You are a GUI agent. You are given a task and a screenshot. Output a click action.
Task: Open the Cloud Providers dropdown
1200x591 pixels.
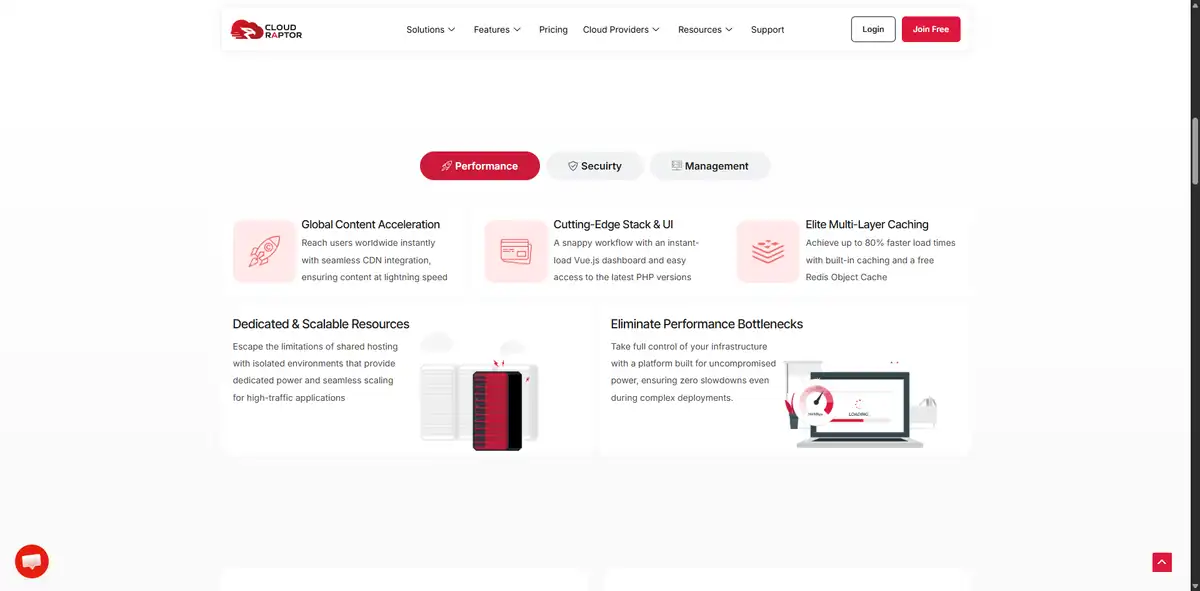[x=621, y=30]
